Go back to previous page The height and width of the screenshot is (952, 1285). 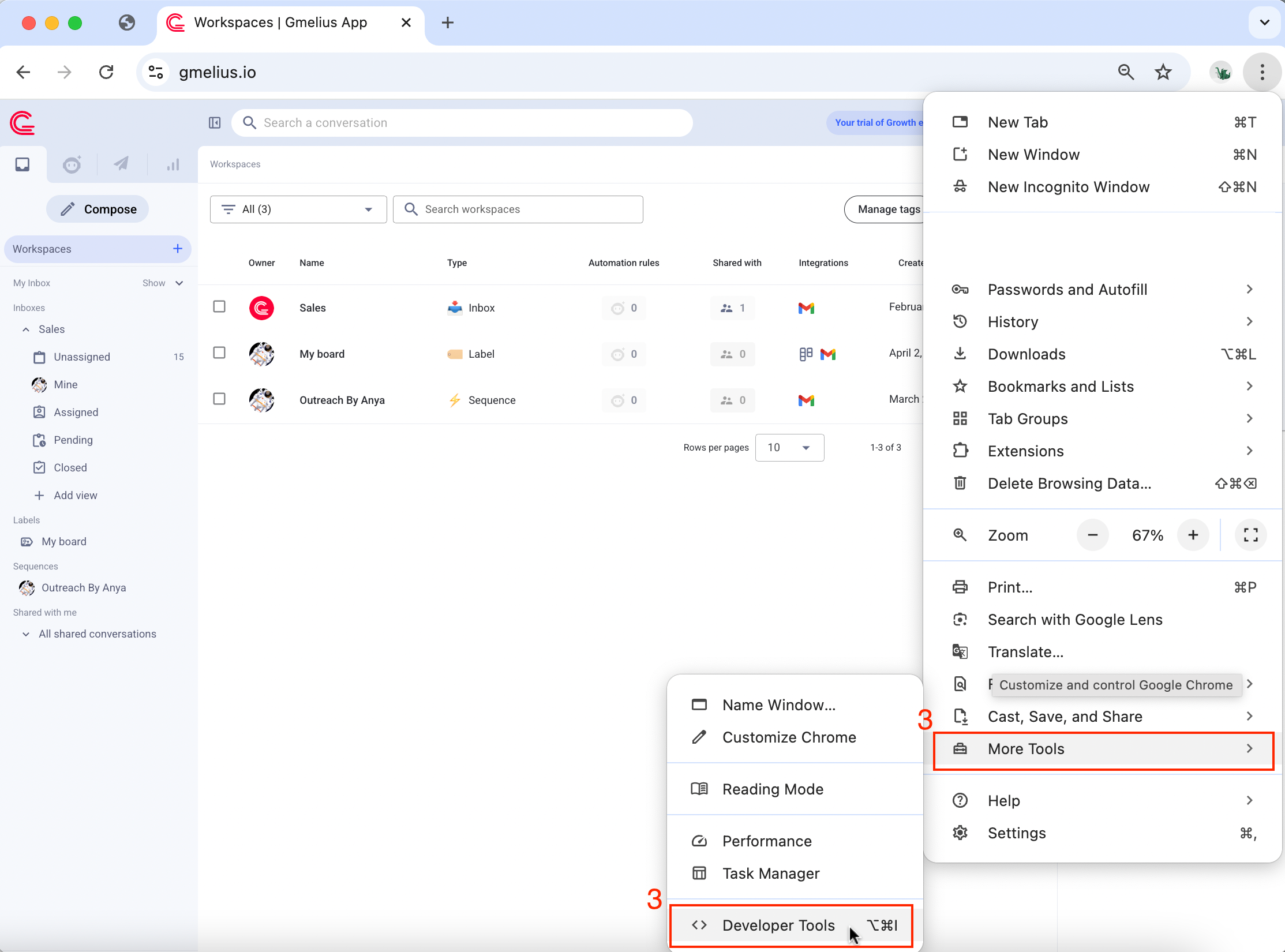click(23, 72)
